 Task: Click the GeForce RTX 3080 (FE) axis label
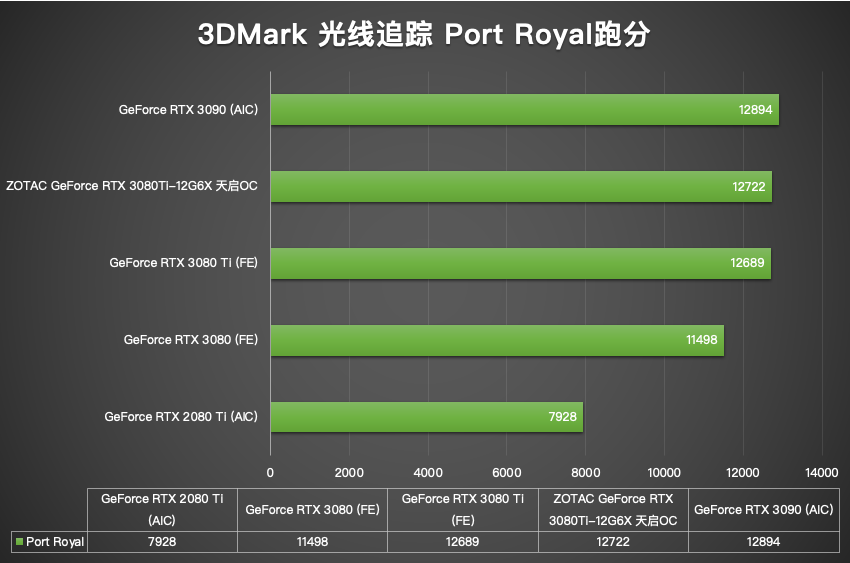(191, 340)
